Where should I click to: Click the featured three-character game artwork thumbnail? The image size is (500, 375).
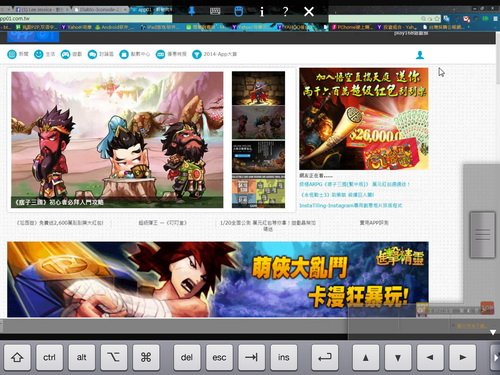coord(117,140)
